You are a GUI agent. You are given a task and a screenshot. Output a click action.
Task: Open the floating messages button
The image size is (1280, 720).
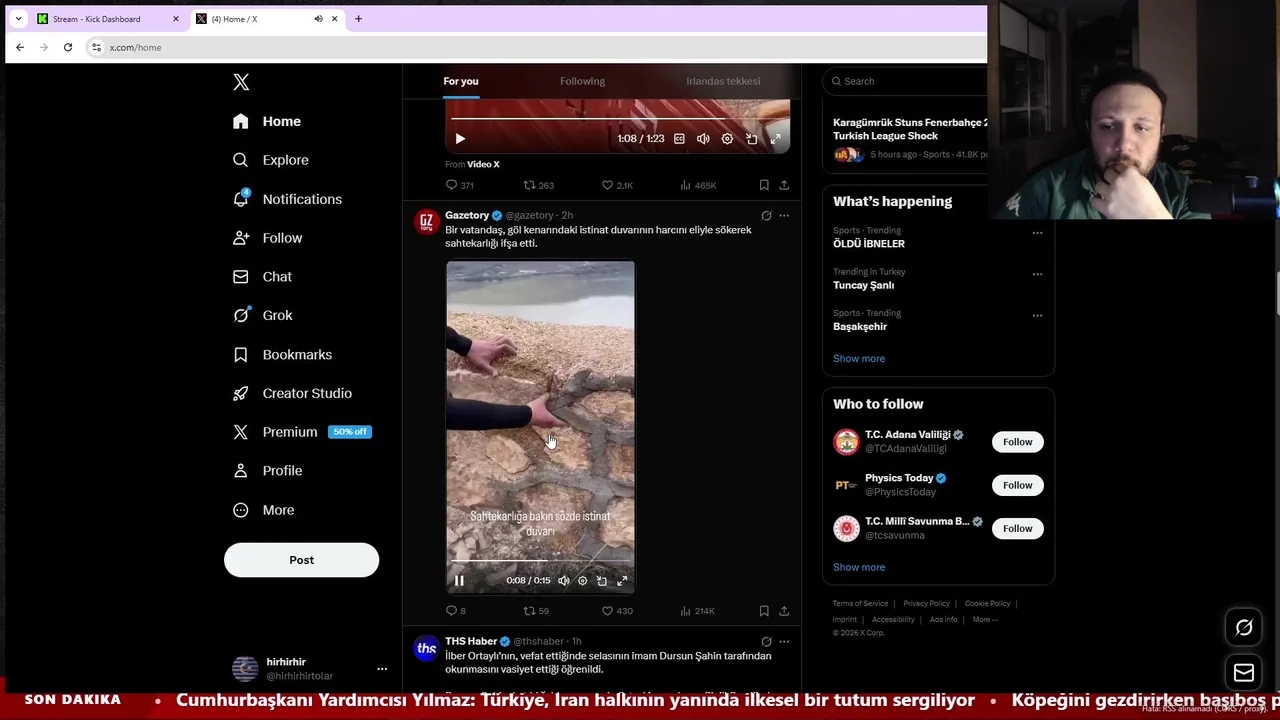tap(1244, 673)
